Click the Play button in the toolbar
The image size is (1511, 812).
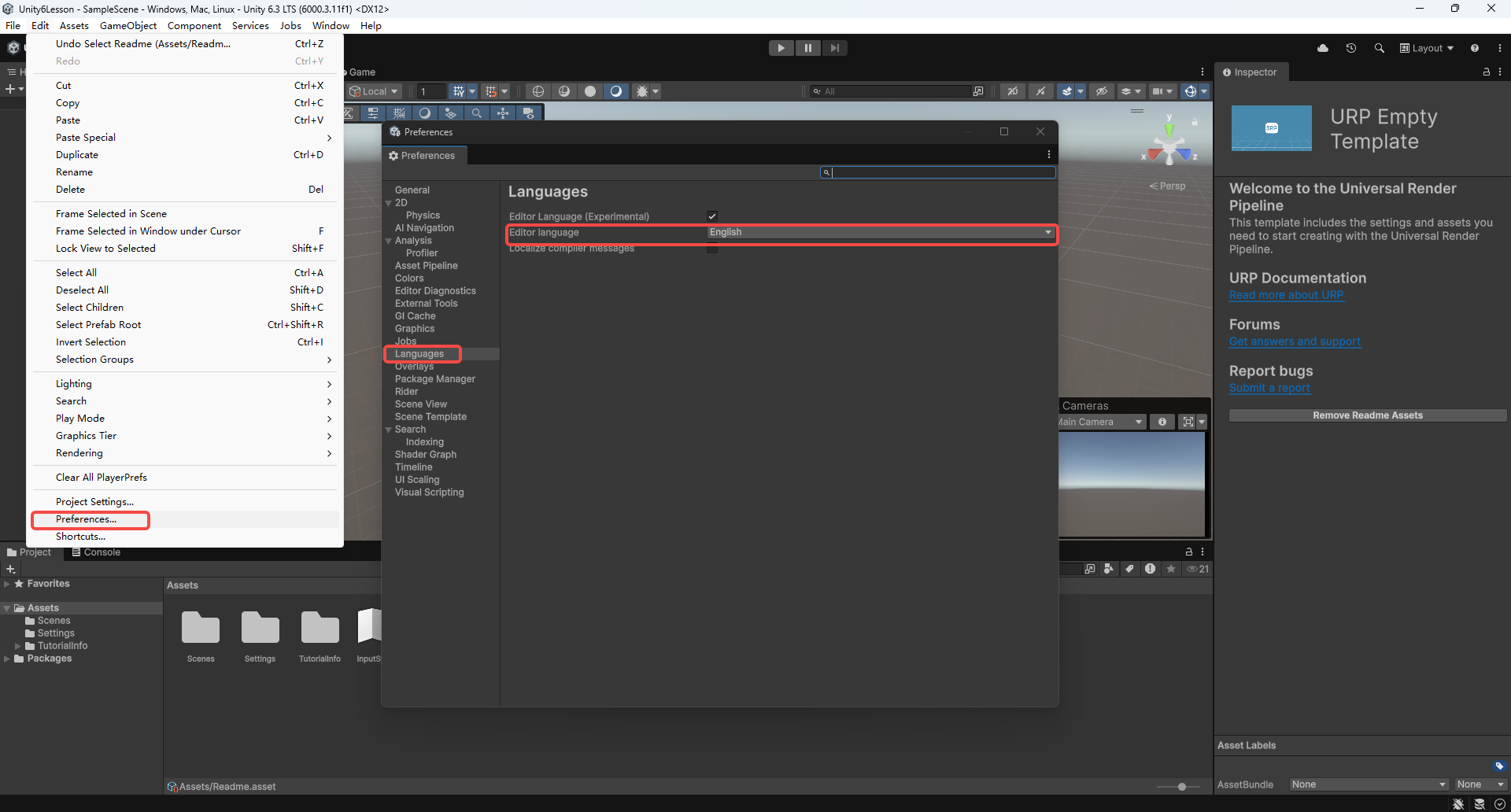coord(781,48)
